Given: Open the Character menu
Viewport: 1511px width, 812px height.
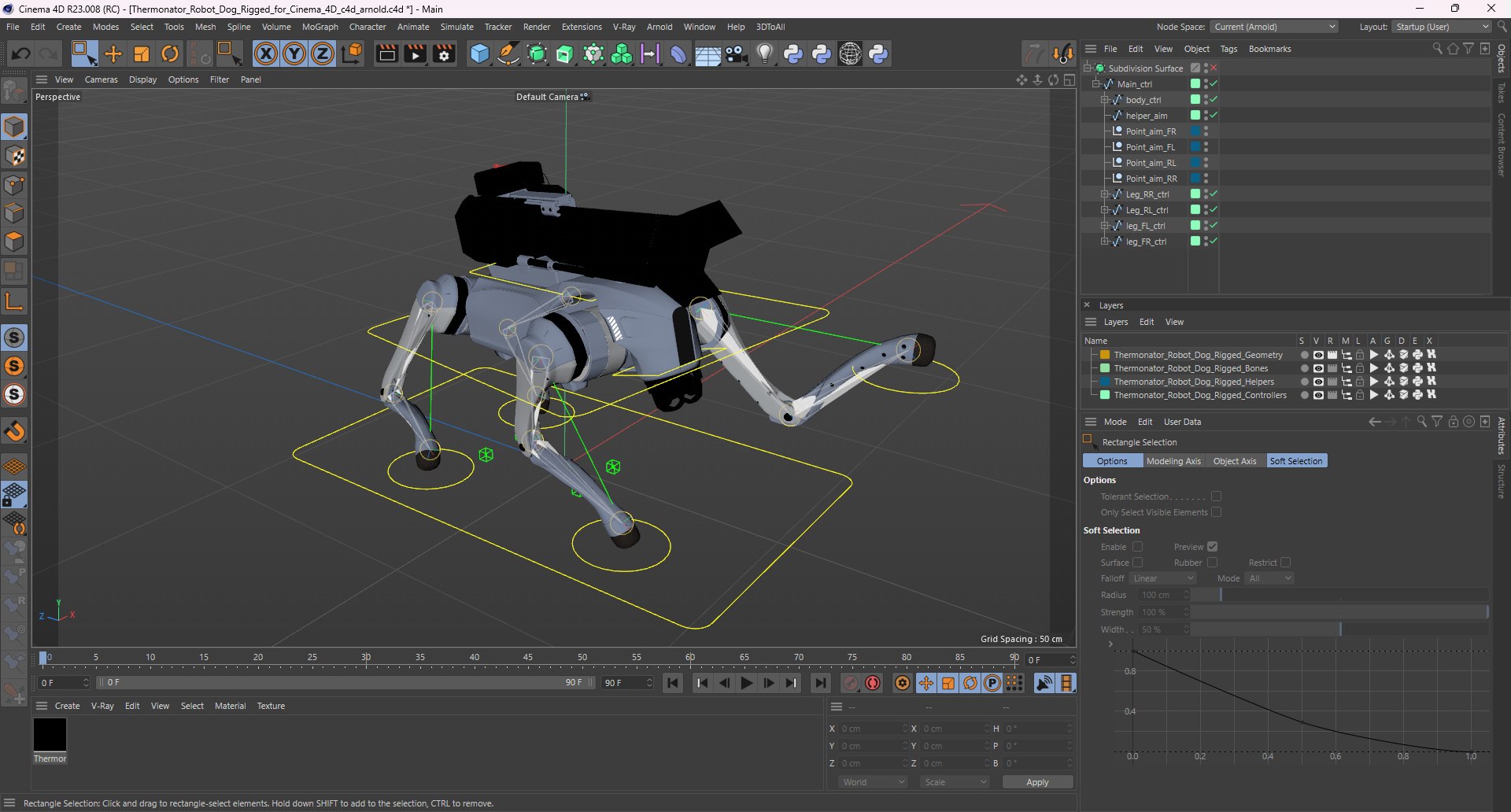Looking at the screenshot, I should coord(368,27).
